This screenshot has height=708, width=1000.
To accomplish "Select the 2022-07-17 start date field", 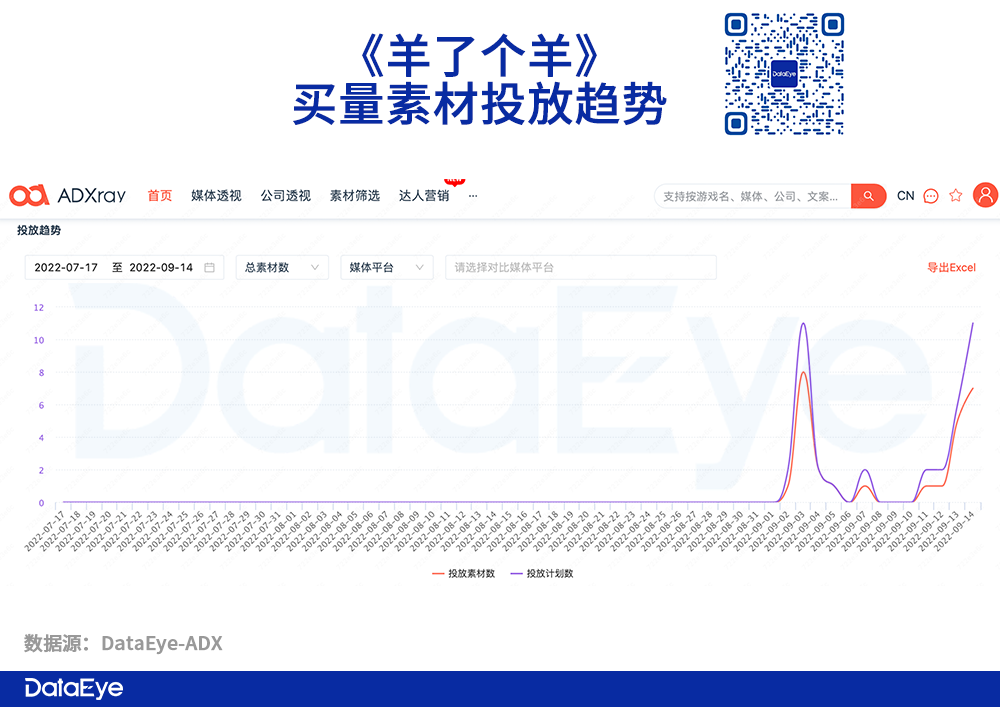I will tap(66, 267).
